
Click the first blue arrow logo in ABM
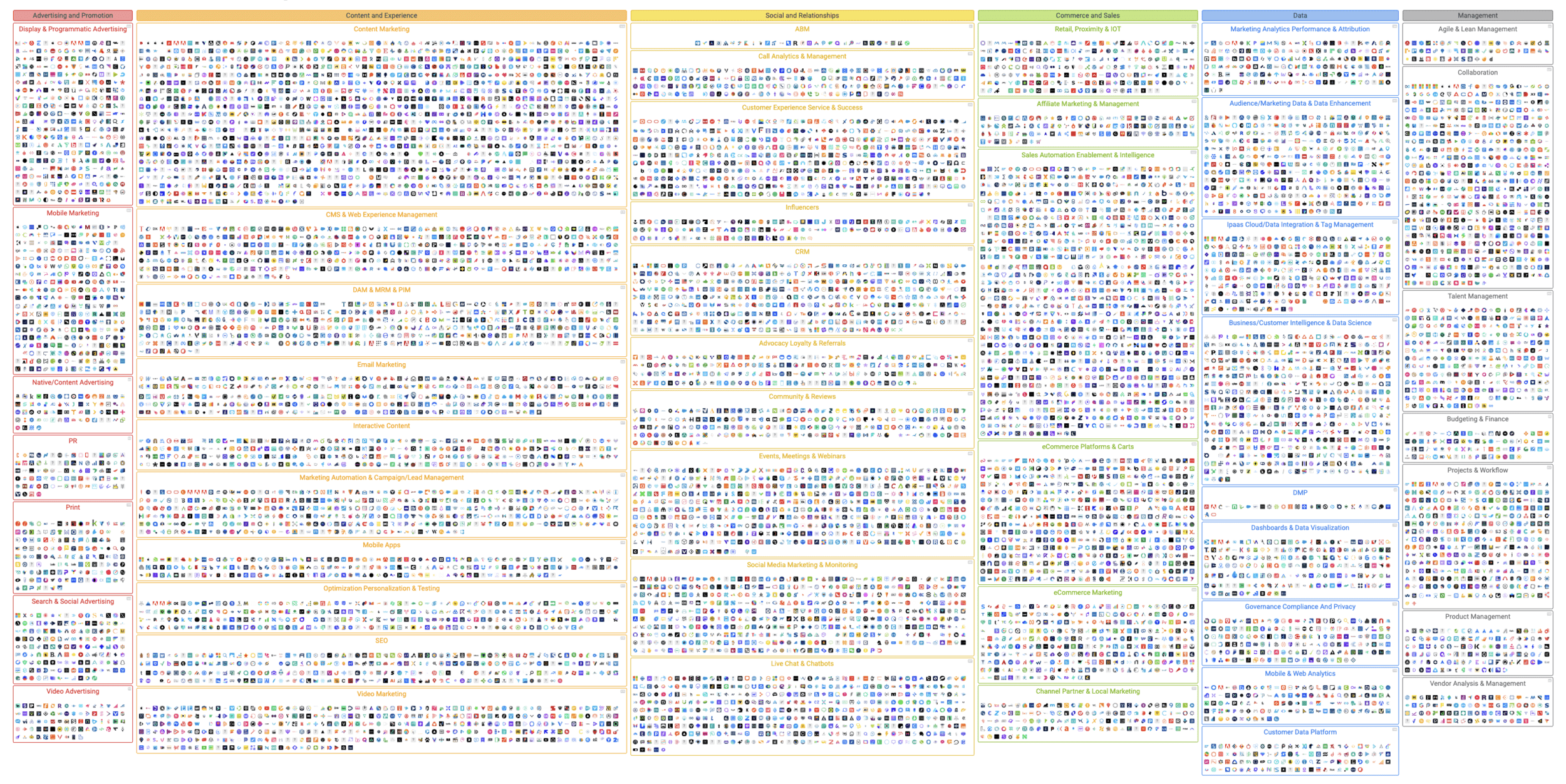tap(698, 43)
